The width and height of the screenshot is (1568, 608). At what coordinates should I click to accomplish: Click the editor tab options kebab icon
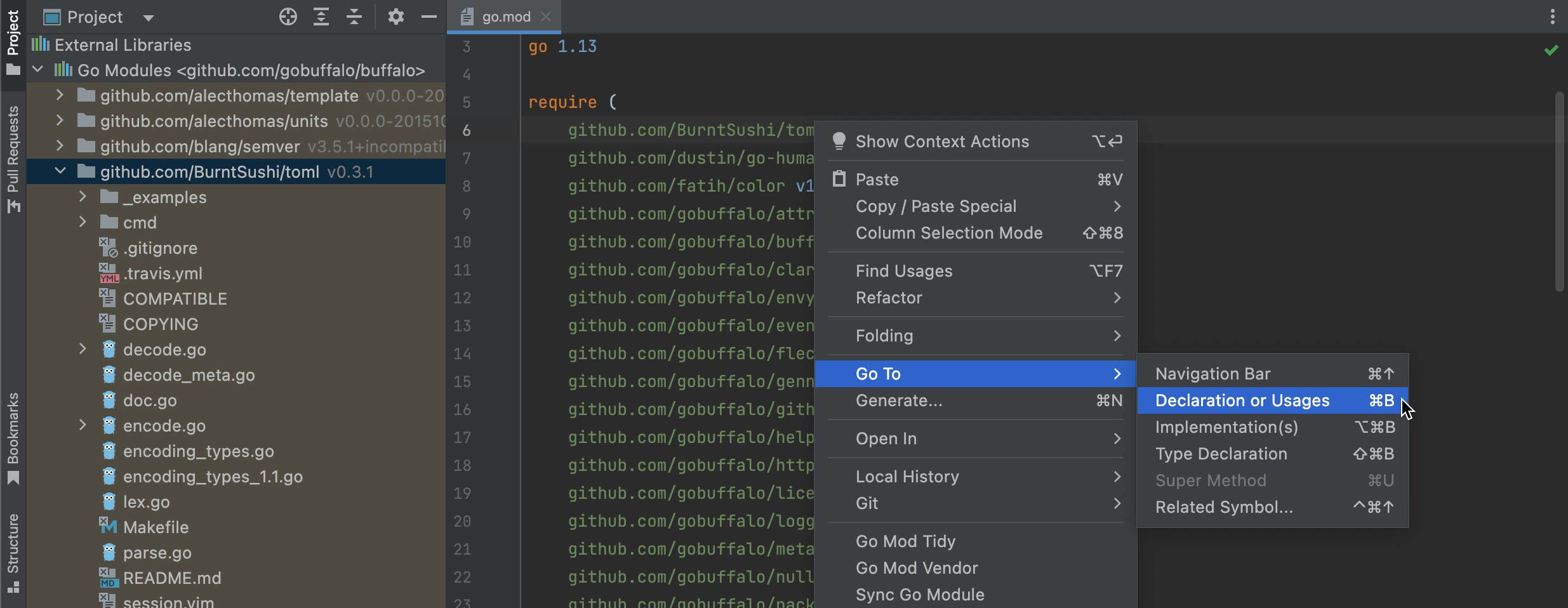click(x=1552, y=17)
